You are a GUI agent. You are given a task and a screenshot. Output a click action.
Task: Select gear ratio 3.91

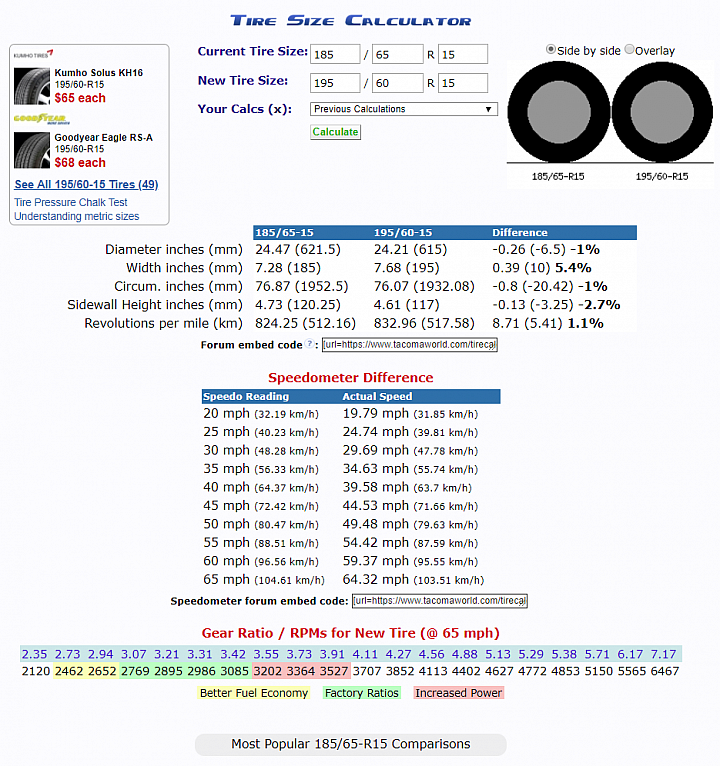point(332,654)
